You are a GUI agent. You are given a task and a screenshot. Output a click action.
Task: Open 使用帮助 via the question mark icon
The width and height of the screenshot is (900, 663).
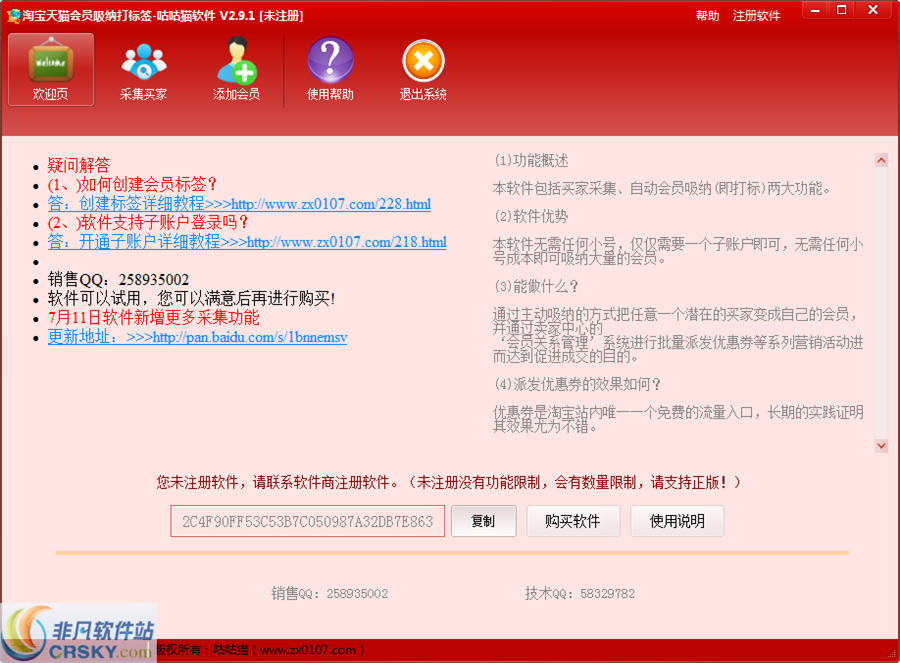[330, 68]
